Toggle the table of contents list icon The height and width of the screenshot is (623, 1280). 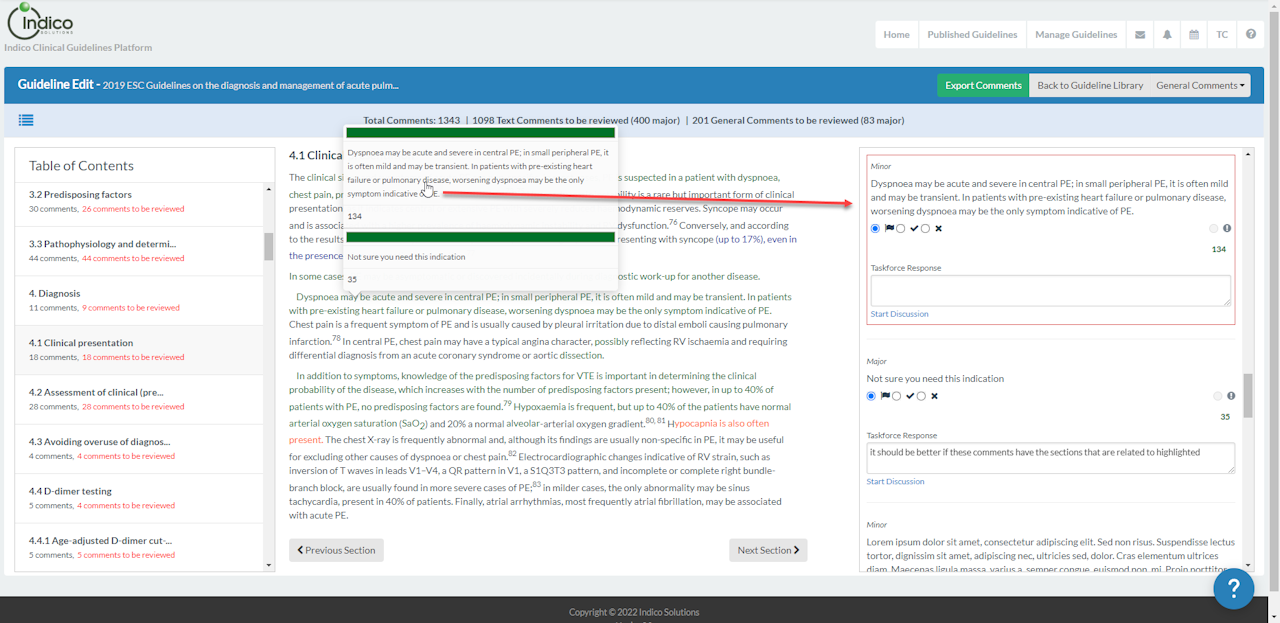click(x=26, y=120)
